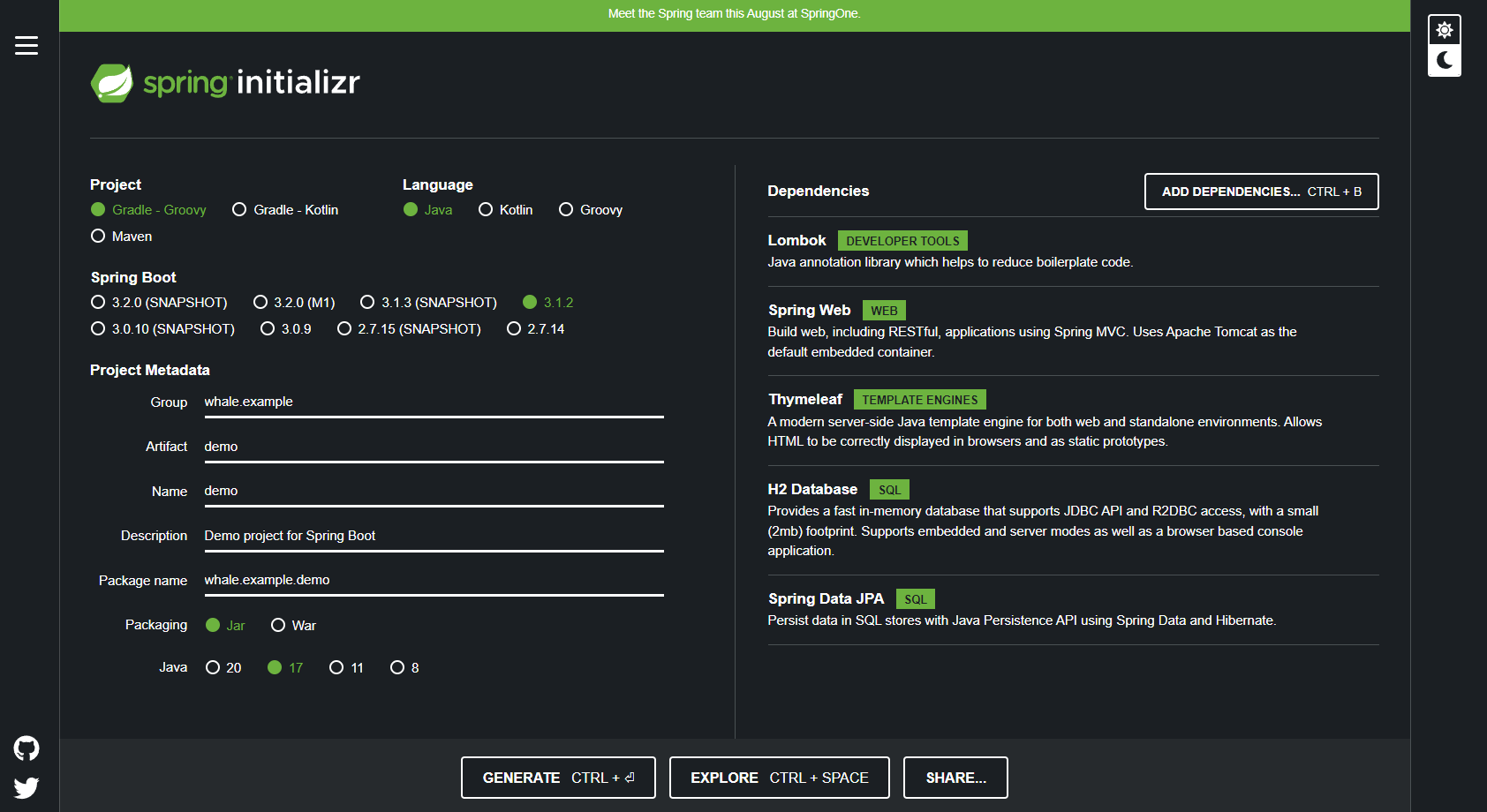Edit the Name input field
This screenshot has height=812, width=1487.
point(434,492)
